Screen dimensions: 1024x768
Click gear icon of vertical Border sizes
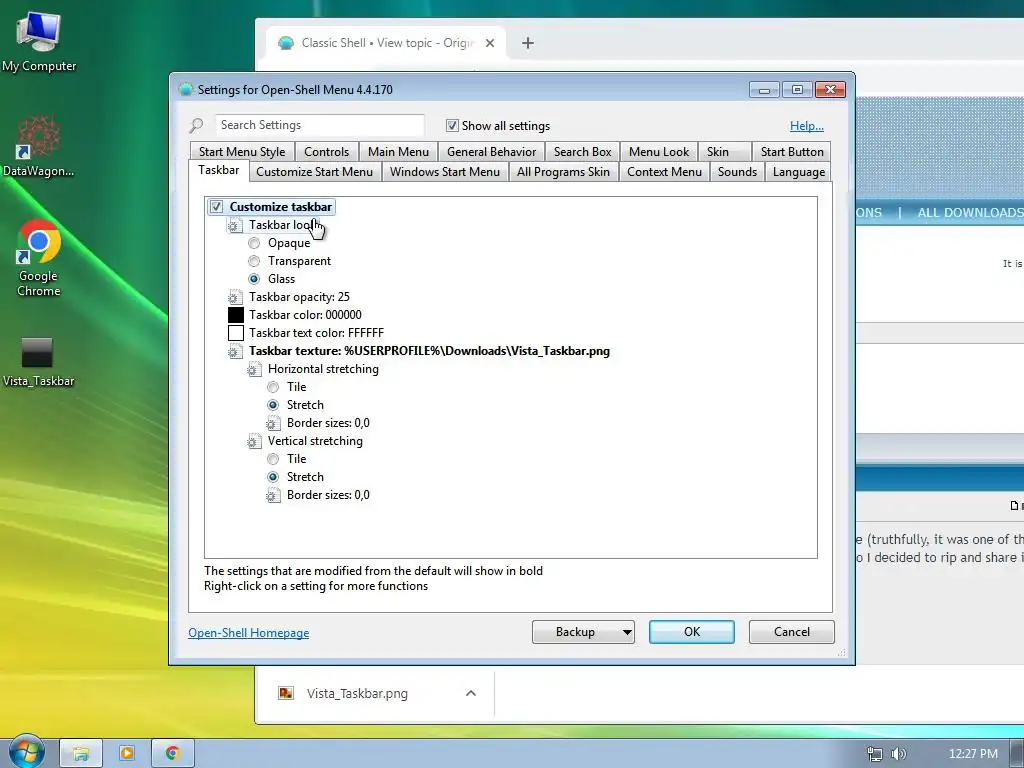click(x=273, y=495)
